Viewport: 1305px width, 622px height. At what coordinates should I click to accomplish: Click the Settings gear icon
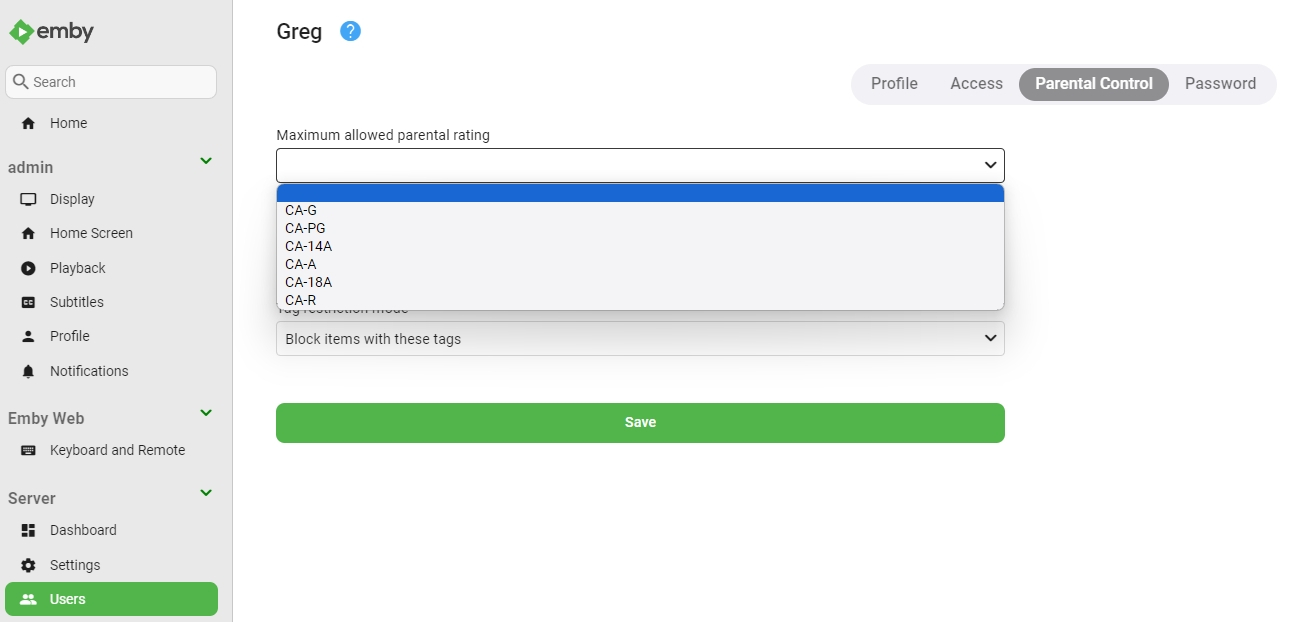click(28, 565)
